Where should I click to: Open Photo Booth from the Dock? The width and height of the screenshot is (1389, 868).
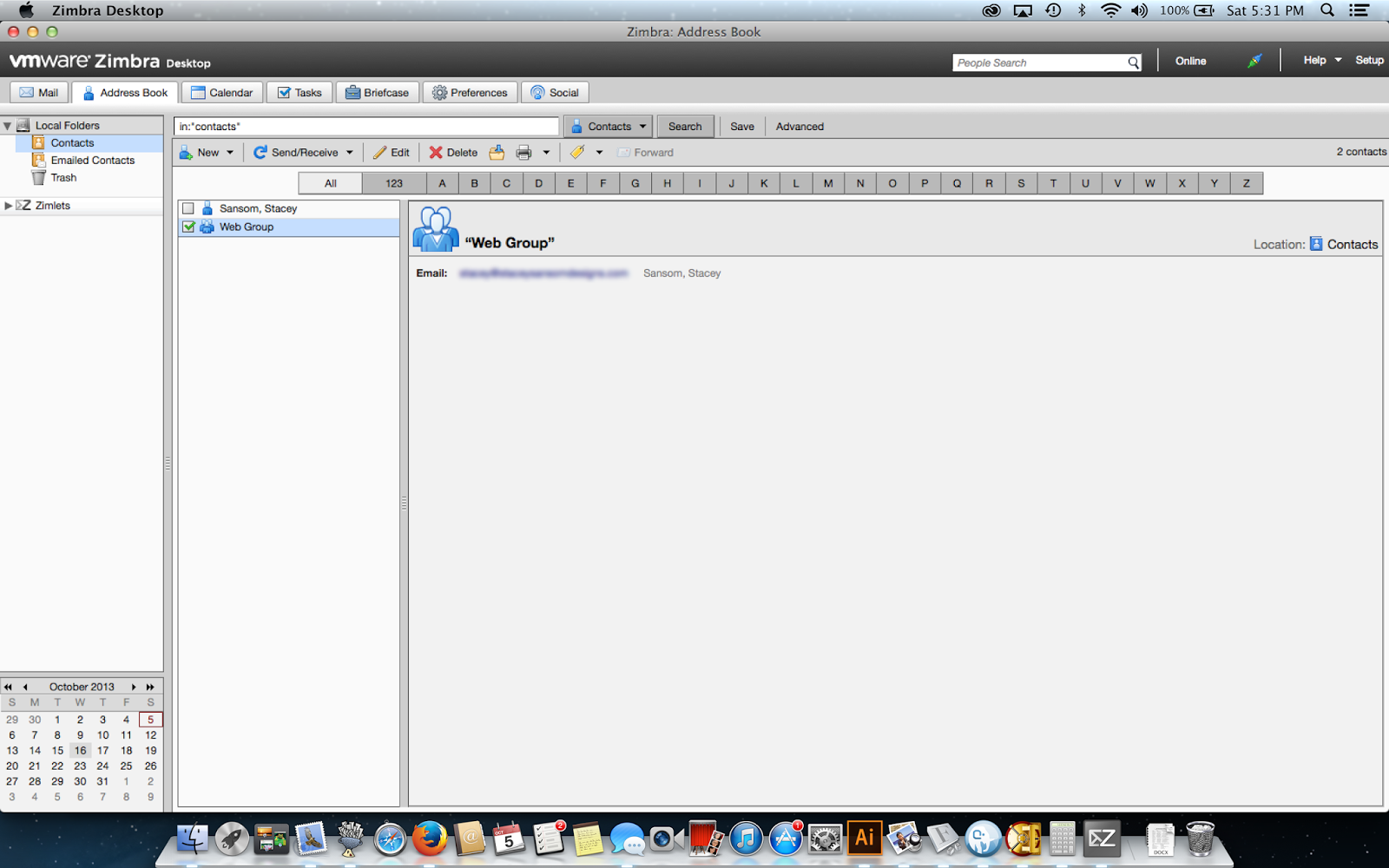click(x=706, y=839)
